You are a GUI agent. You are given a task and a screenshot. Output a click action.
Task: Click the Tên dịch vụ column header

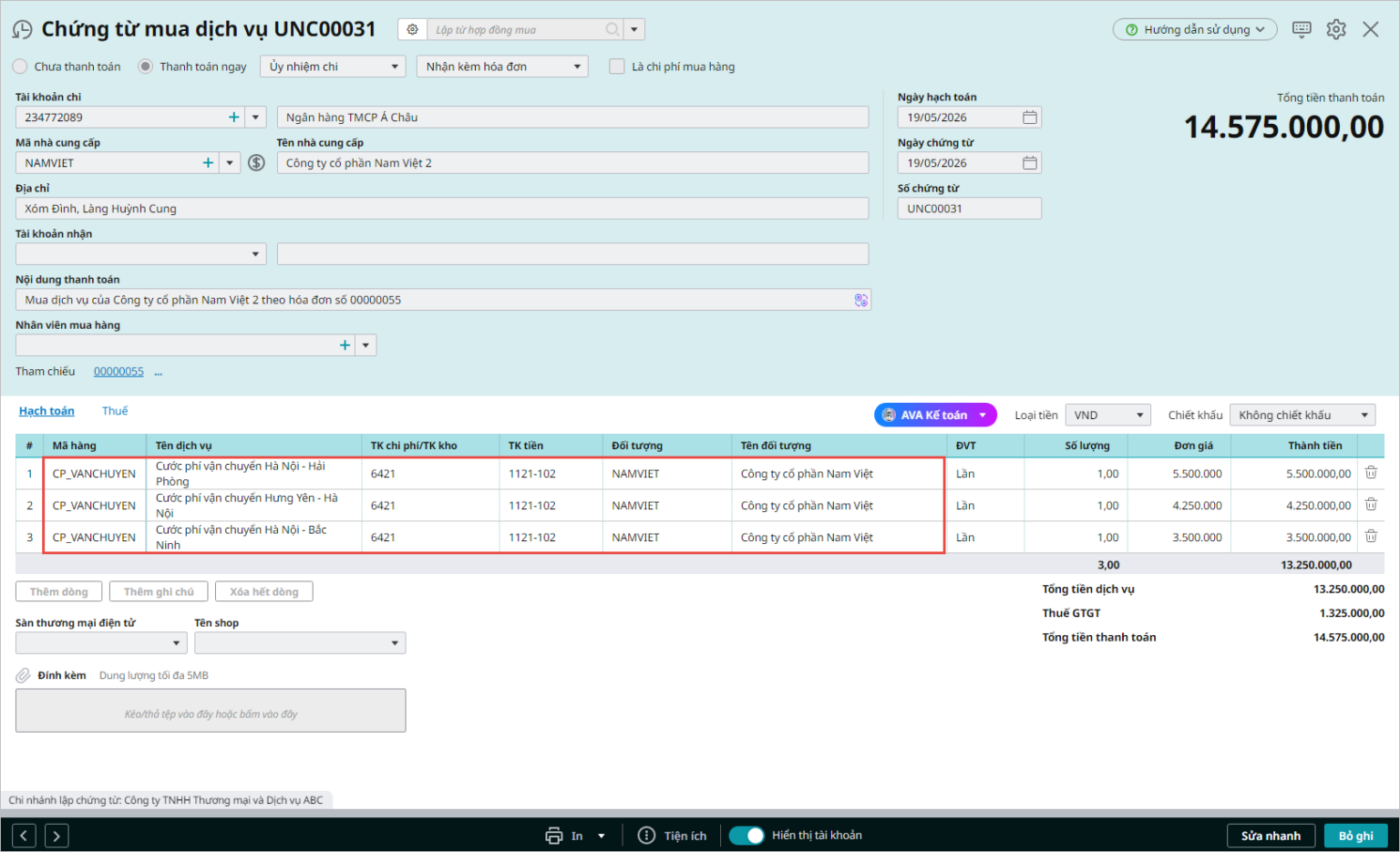(x=253, y=446)
